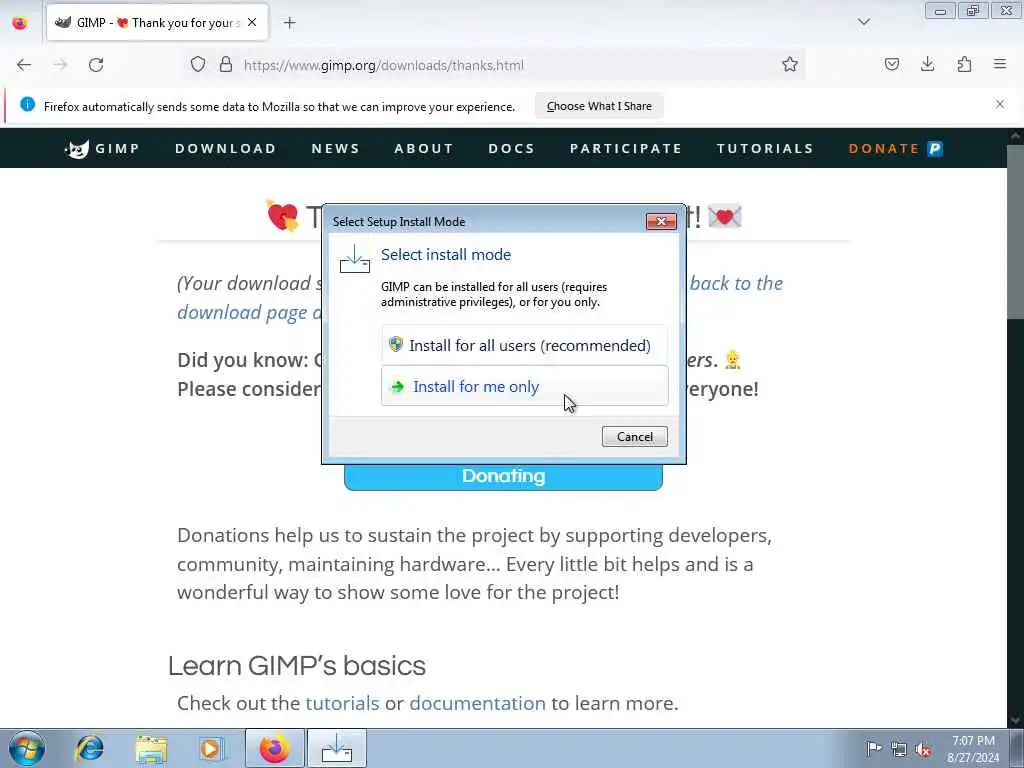The image size is (1024, 768).
Task: Click the PayPal icon beside DONATE
Action: click(935, 148)
